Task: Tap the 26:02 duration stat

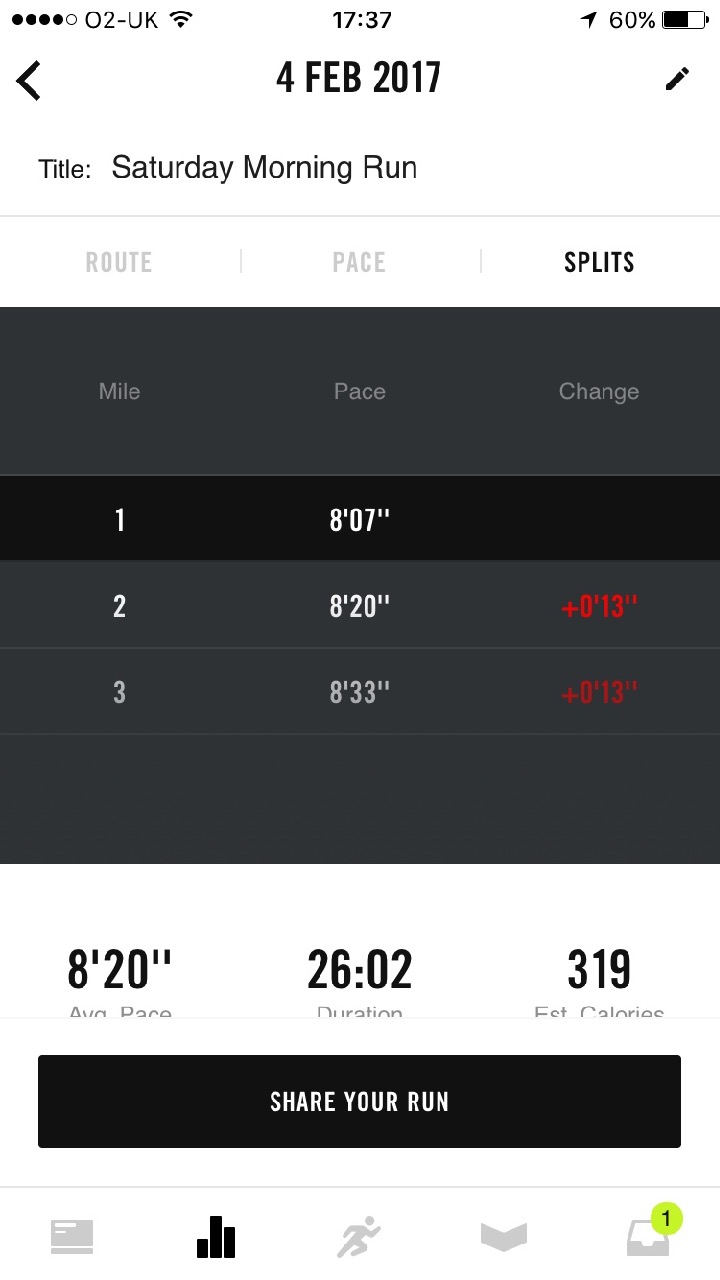Action: coord(360,972)
